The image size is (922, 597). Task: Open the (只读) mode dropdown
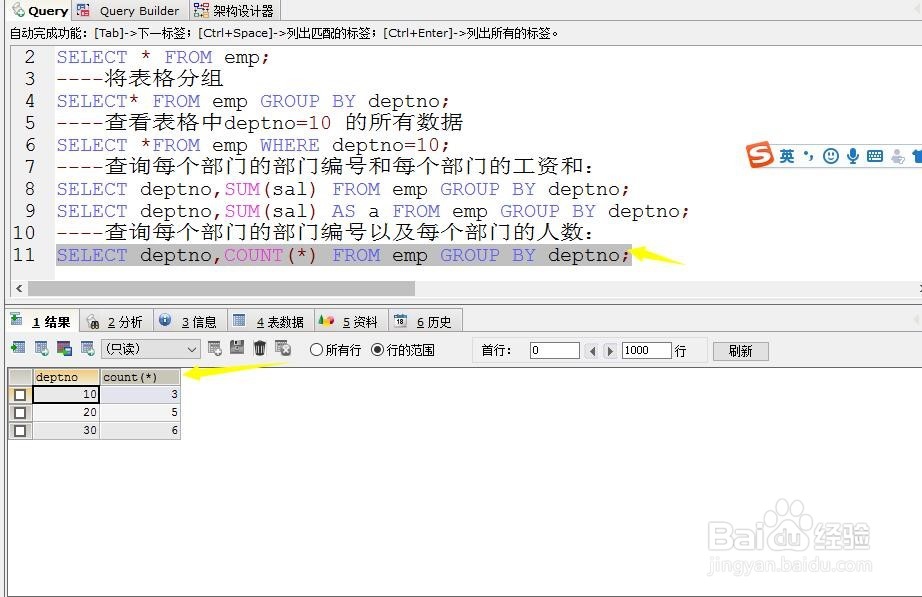pos(151,350)
